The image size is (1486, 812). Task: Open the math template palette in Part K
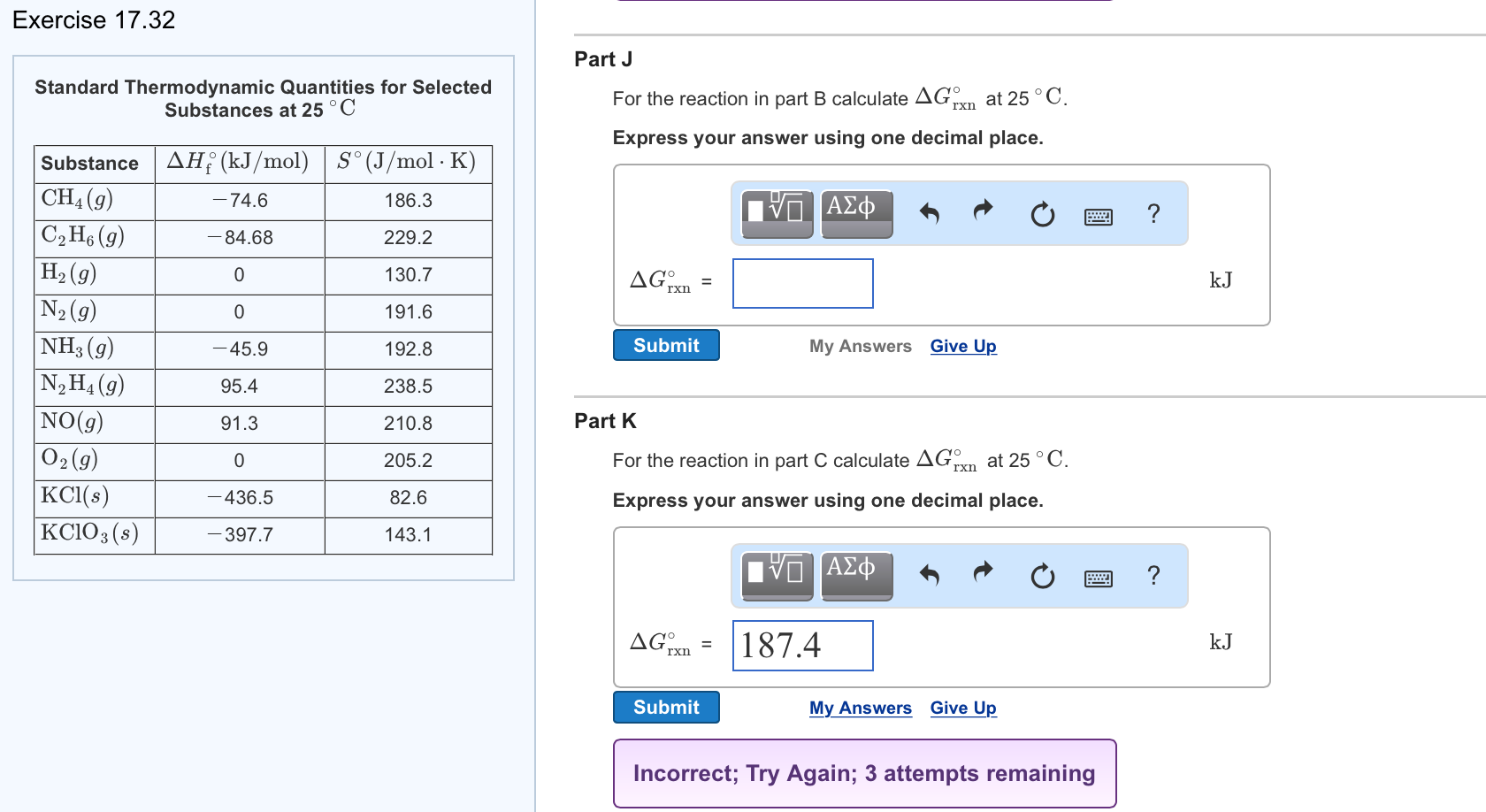coord(777,575)
